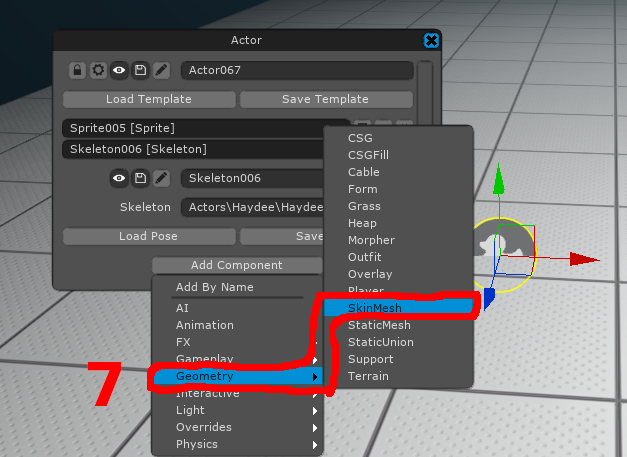Image resolution: width=627 pixels, height=457 pixels.
Task: Click the Actor panel vertical scrollbar
Action: click(x=425, y=93)
